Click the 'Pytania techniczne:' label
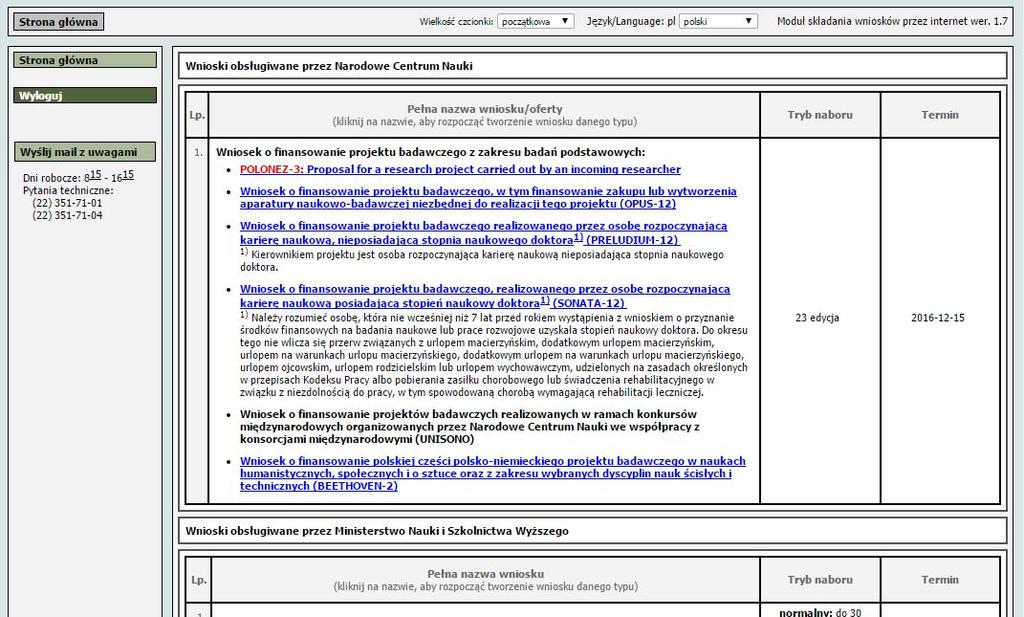 pos(68,191)
